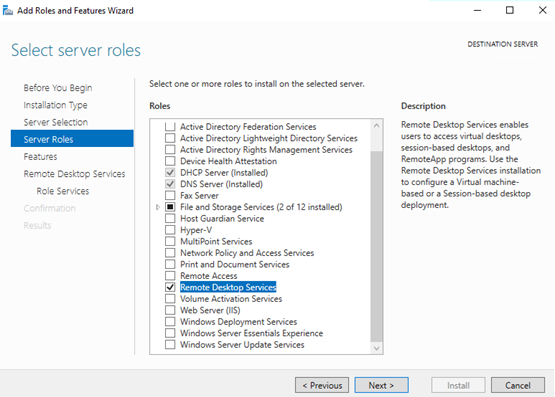Minimize the wizard window
Image resolution: width=555 pixels, height=397 pixels.
click(477, 10)
